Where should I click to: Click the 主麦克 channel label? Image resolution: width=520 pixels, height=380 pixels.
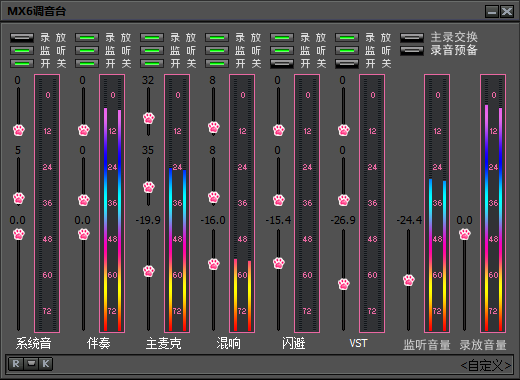coord(164,343)
